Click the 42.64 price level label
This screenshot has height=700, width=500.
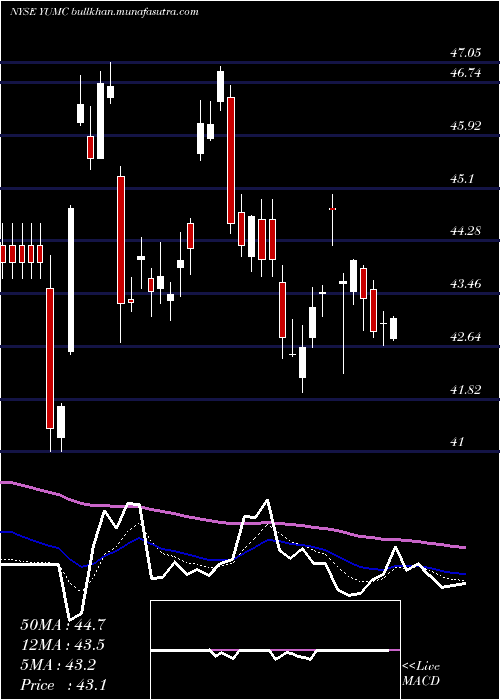pyautogui.click(x=465, y=336)
